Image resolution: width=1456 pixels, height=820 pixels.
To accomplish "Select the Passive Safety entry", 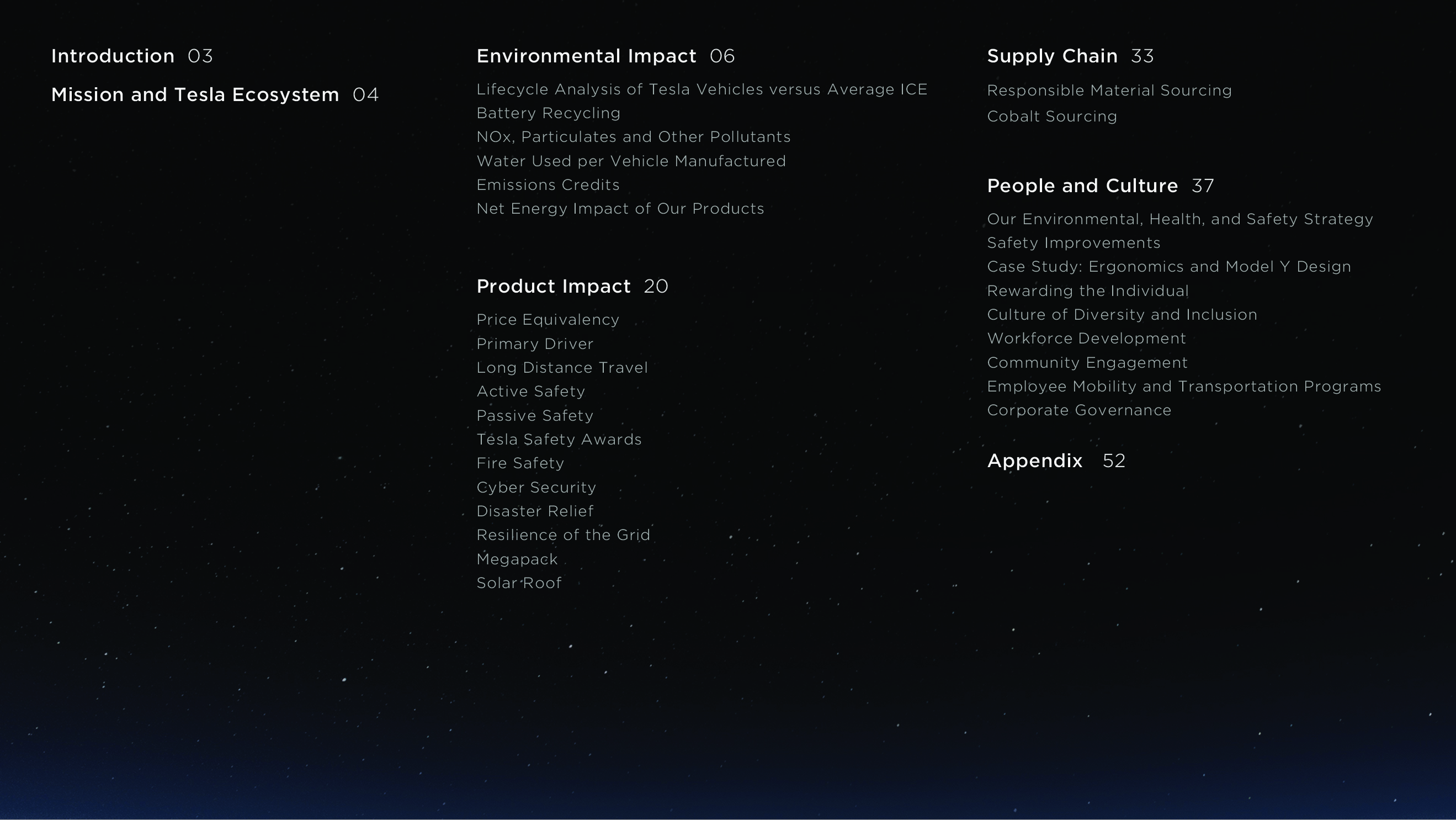I will [535, 416].
